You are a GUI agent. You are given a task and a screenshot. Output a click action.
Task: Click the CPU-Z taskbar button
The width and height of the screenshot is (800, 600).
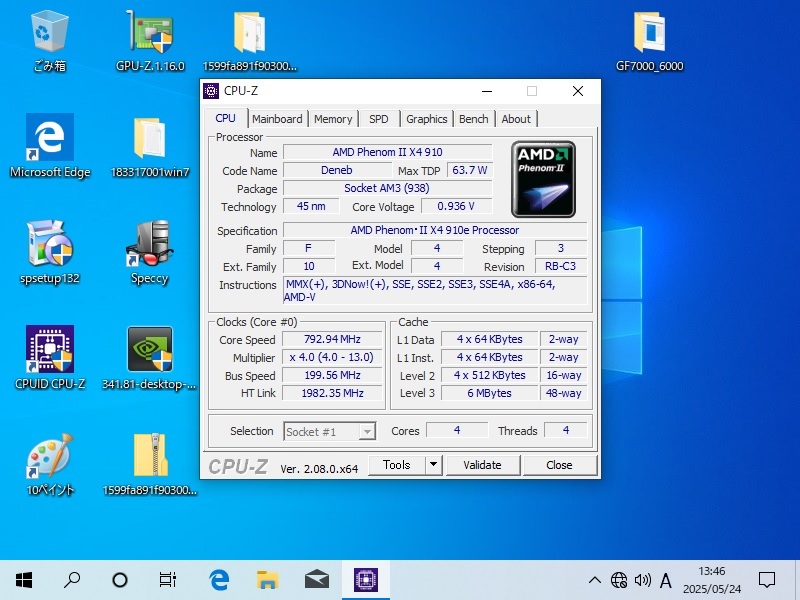click(366, 580)
